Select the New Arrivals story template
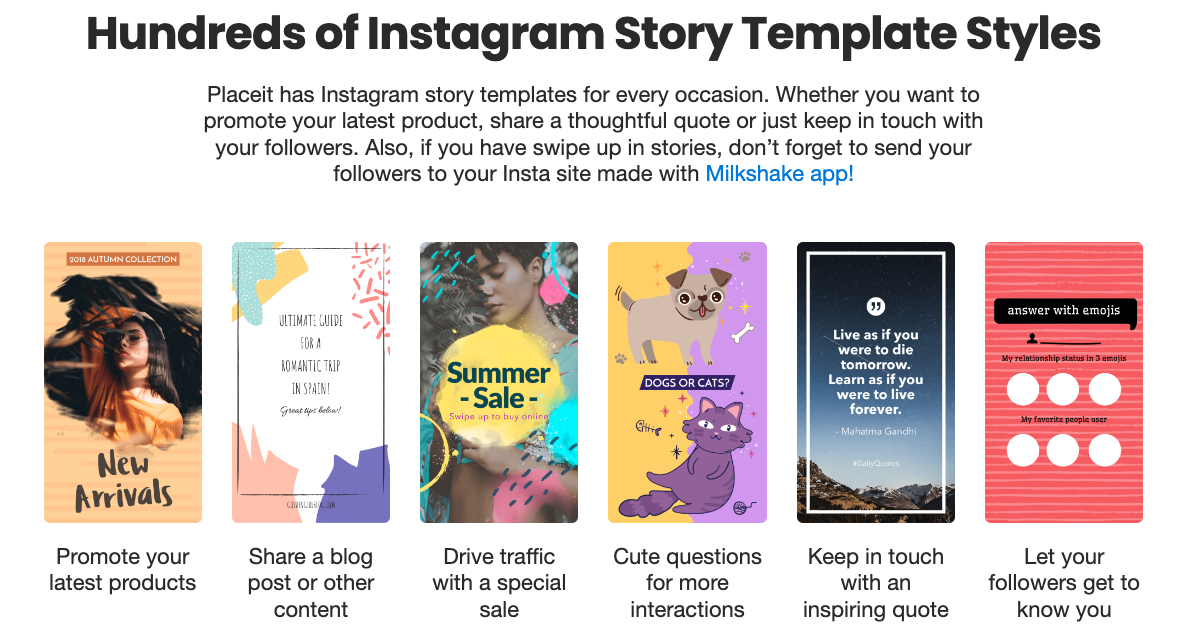The image size is (1193, 642). click(x=122, y=382)
